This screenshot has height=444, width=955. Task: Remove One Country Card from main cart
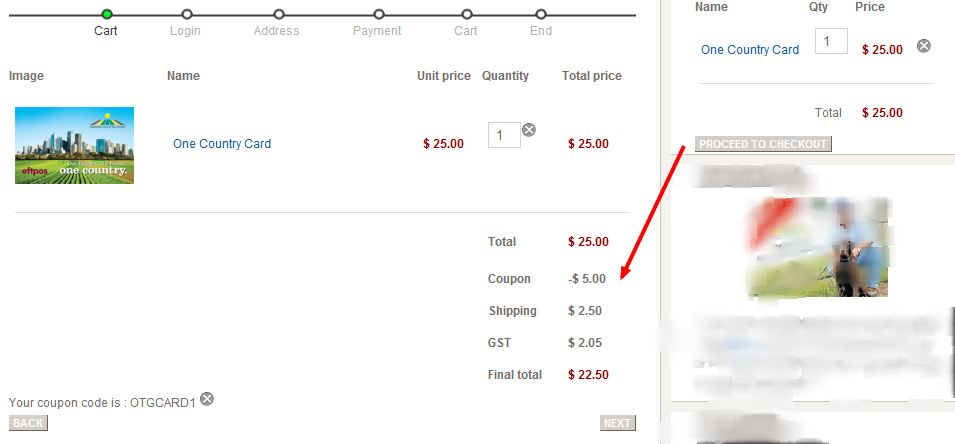point(529,130)
